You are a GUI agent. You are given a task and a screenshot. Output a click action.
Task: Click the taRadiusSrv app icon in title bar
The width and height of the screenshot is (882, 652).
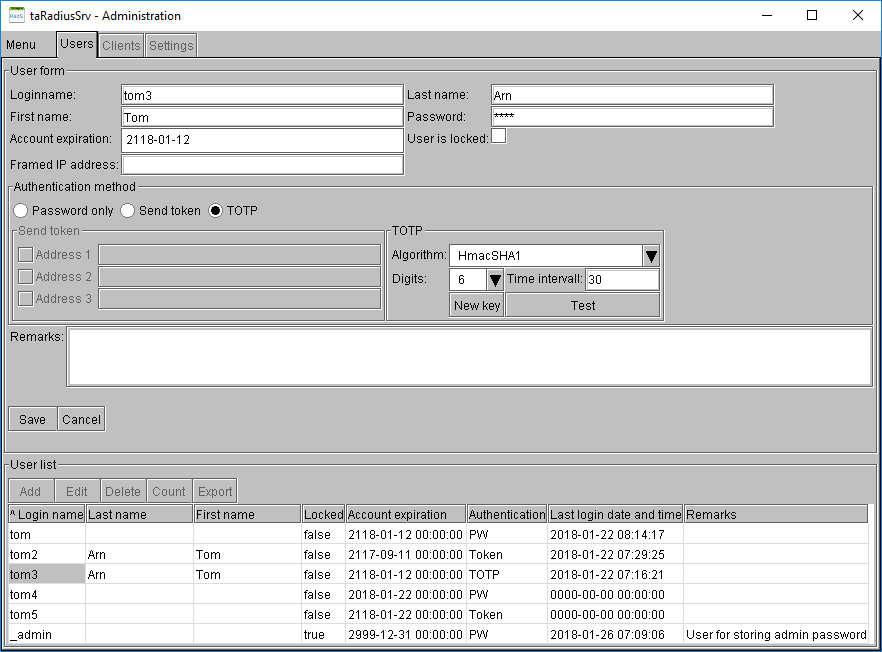[16, 15]
